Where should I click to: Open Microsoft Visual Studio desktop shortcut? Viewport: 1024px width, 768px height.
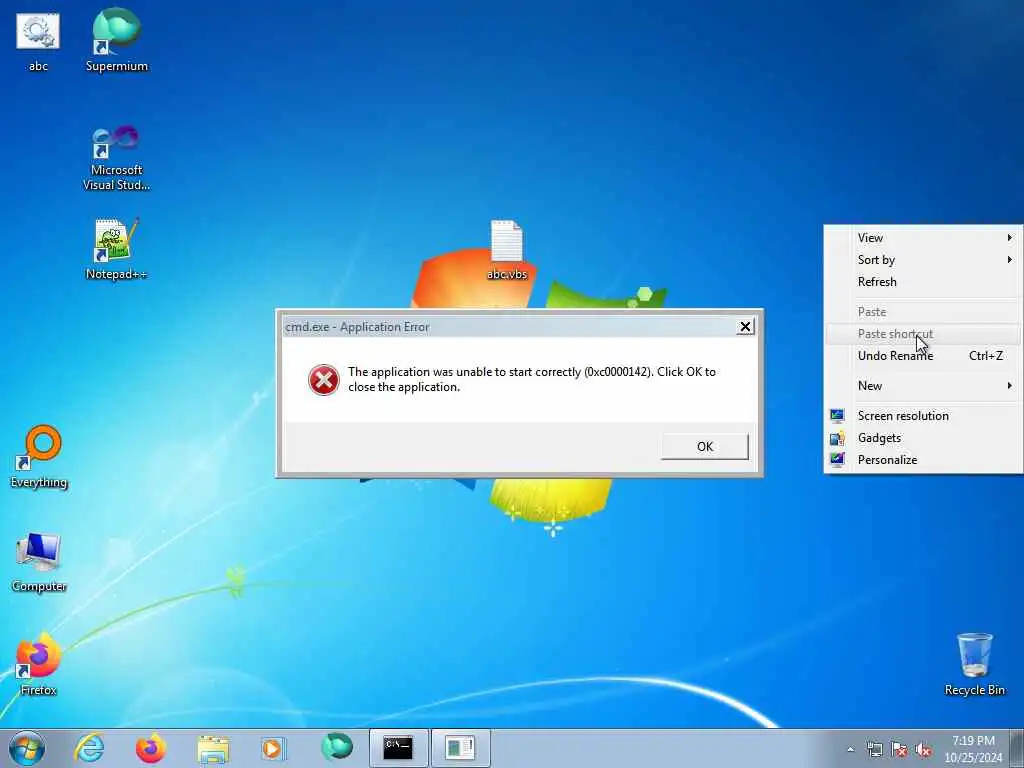116,158
